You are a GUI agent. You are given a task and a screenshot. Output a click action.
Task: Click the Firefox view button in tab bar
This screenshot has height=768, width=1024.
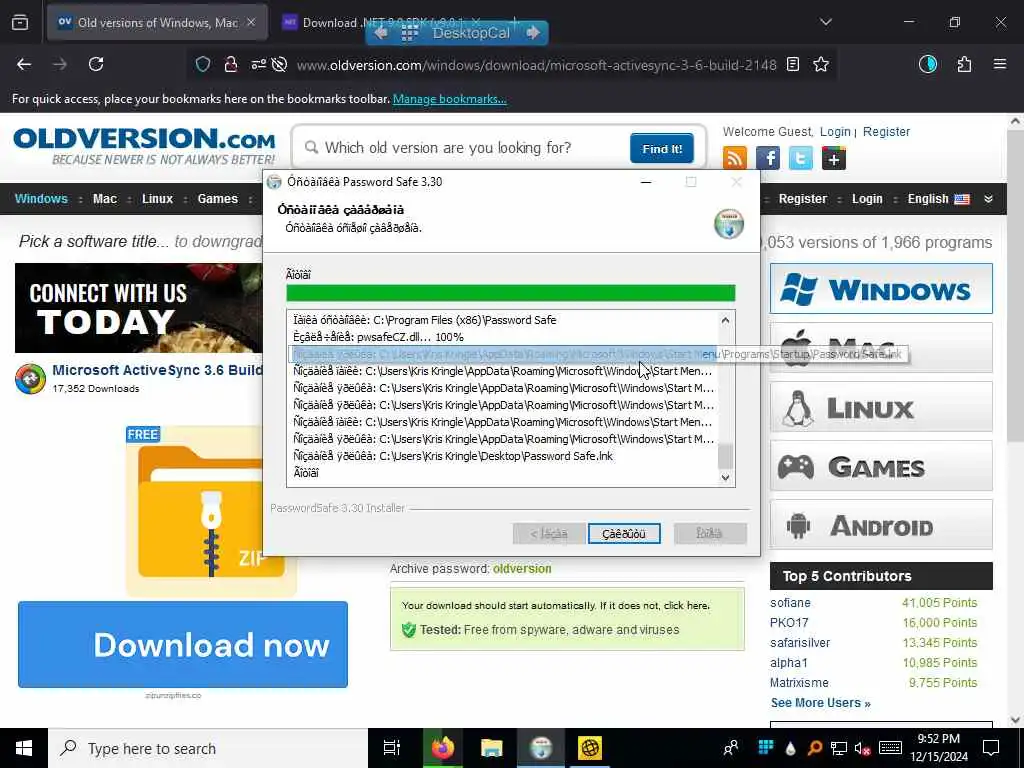[x=20, y=22]
